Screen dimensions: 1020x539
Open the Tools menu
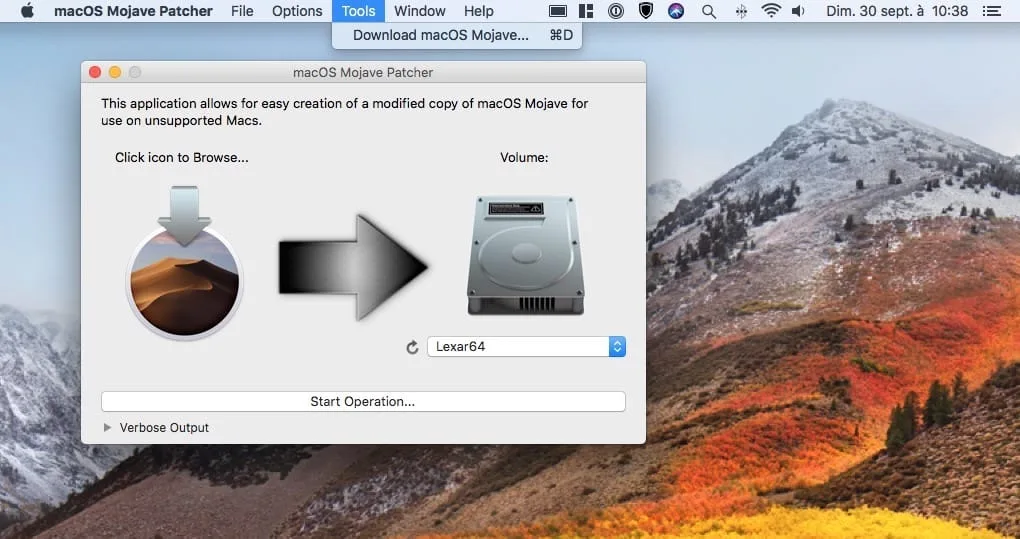[358, 11]
